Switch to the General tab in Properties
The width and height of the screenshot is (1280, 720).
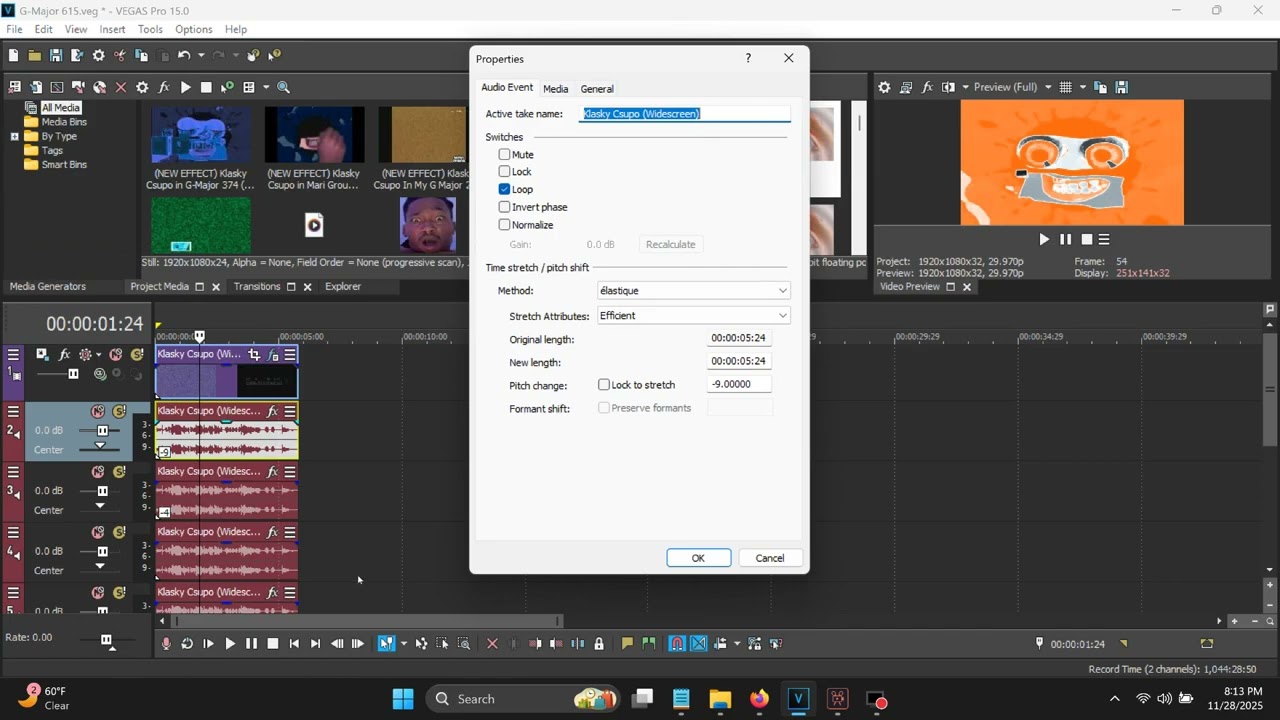(597, 89)
